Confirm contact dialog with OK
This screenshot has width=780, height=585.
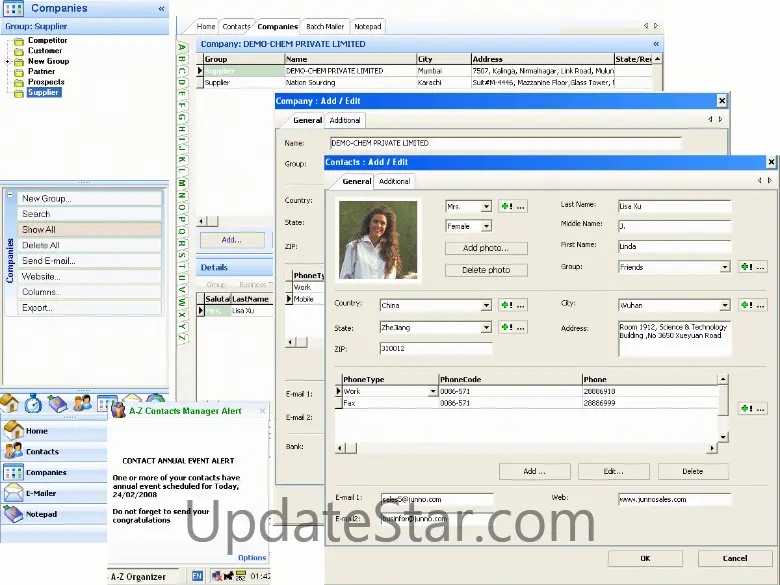645,558
